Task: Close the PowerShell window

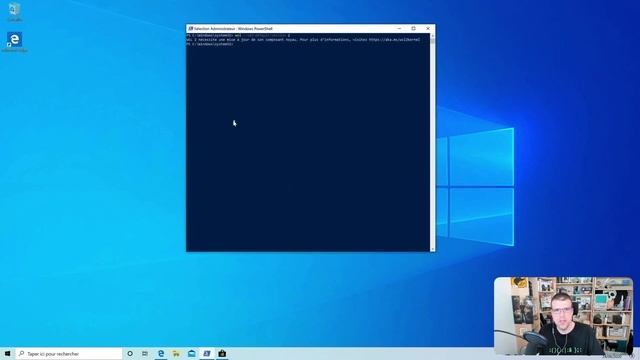Action: [428, 29]
